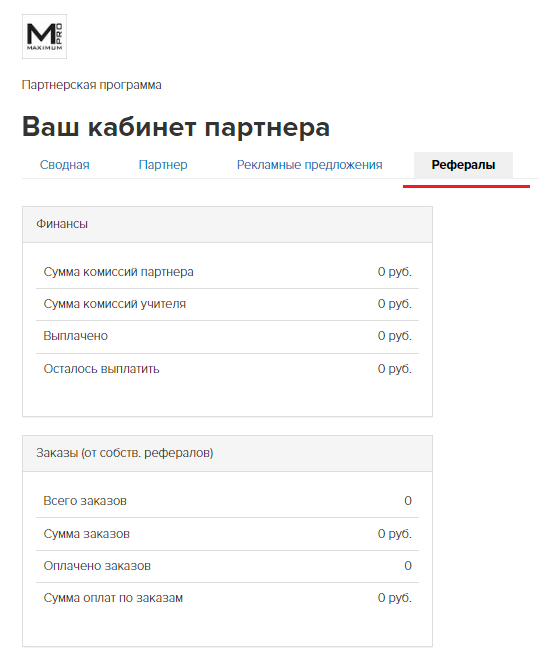Click the Сумма оплат по заказам amount
Screen dimensions: 539x666
click(395, 598)
